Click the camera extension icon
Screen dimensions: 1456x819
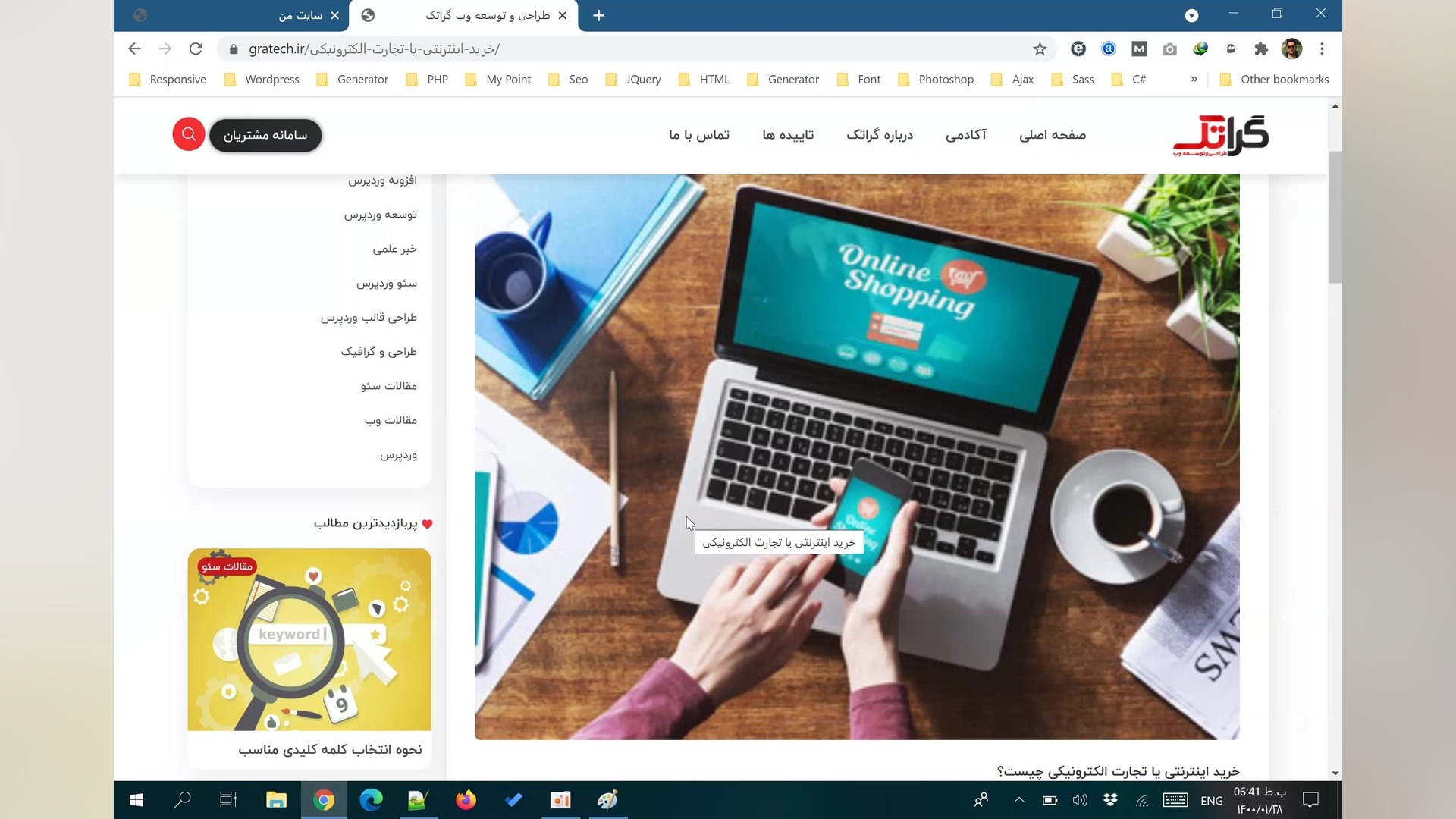(x=1169, y=49)
